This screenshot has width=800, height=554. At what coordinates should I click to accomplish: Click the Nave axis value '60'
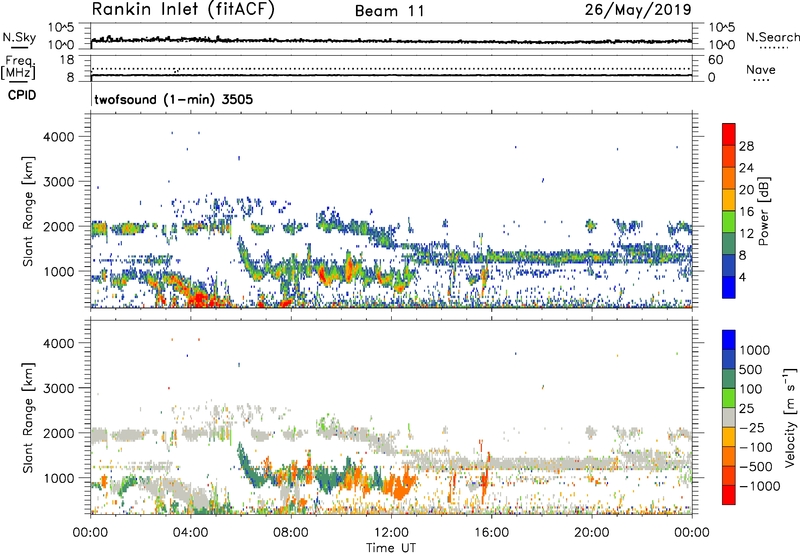[716, 60]
